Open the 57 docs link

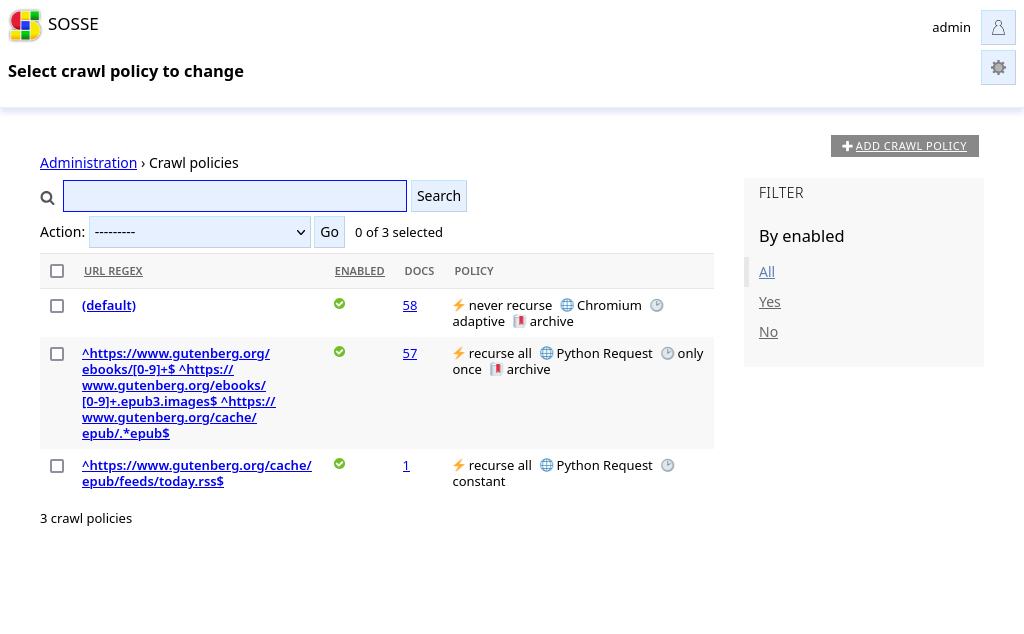tap(409, 353)
